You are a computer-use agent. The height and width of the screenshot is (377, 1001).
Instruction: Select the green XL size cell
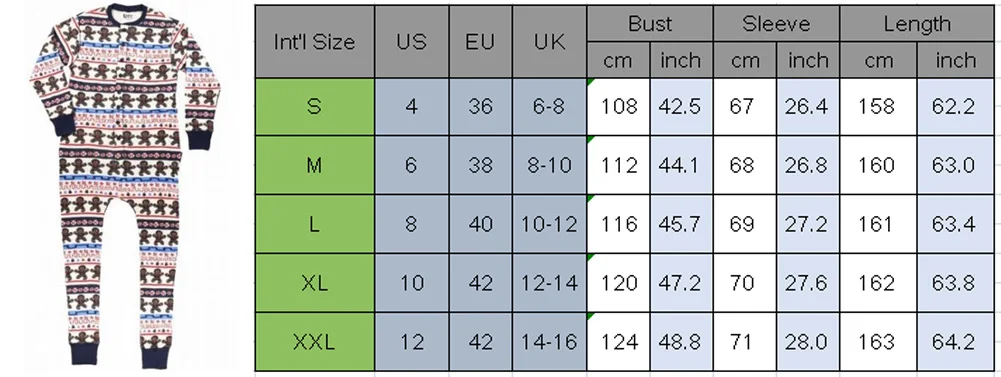click(x=315, y=283)
